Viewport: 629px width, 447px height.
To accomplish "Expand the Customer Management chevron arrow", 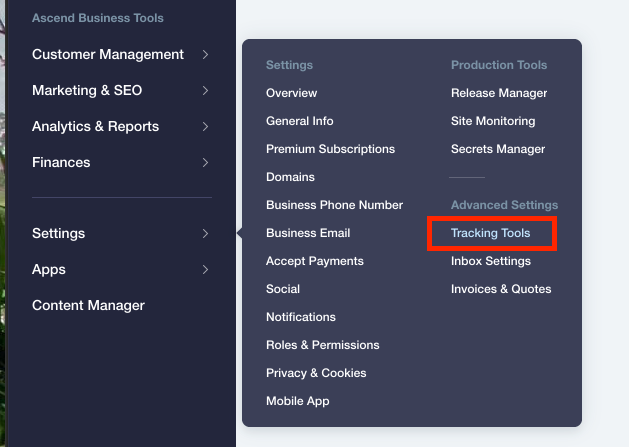I will (x=205, y=55).
